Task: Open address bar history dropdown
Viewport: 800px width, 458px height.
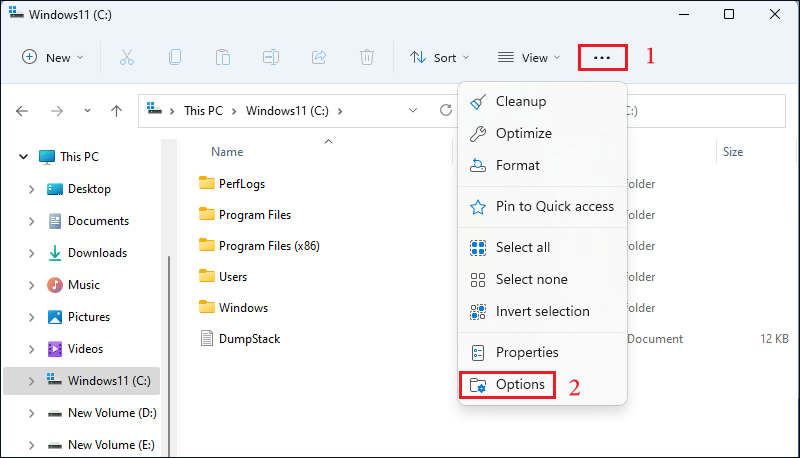Action: click(413, 110)
